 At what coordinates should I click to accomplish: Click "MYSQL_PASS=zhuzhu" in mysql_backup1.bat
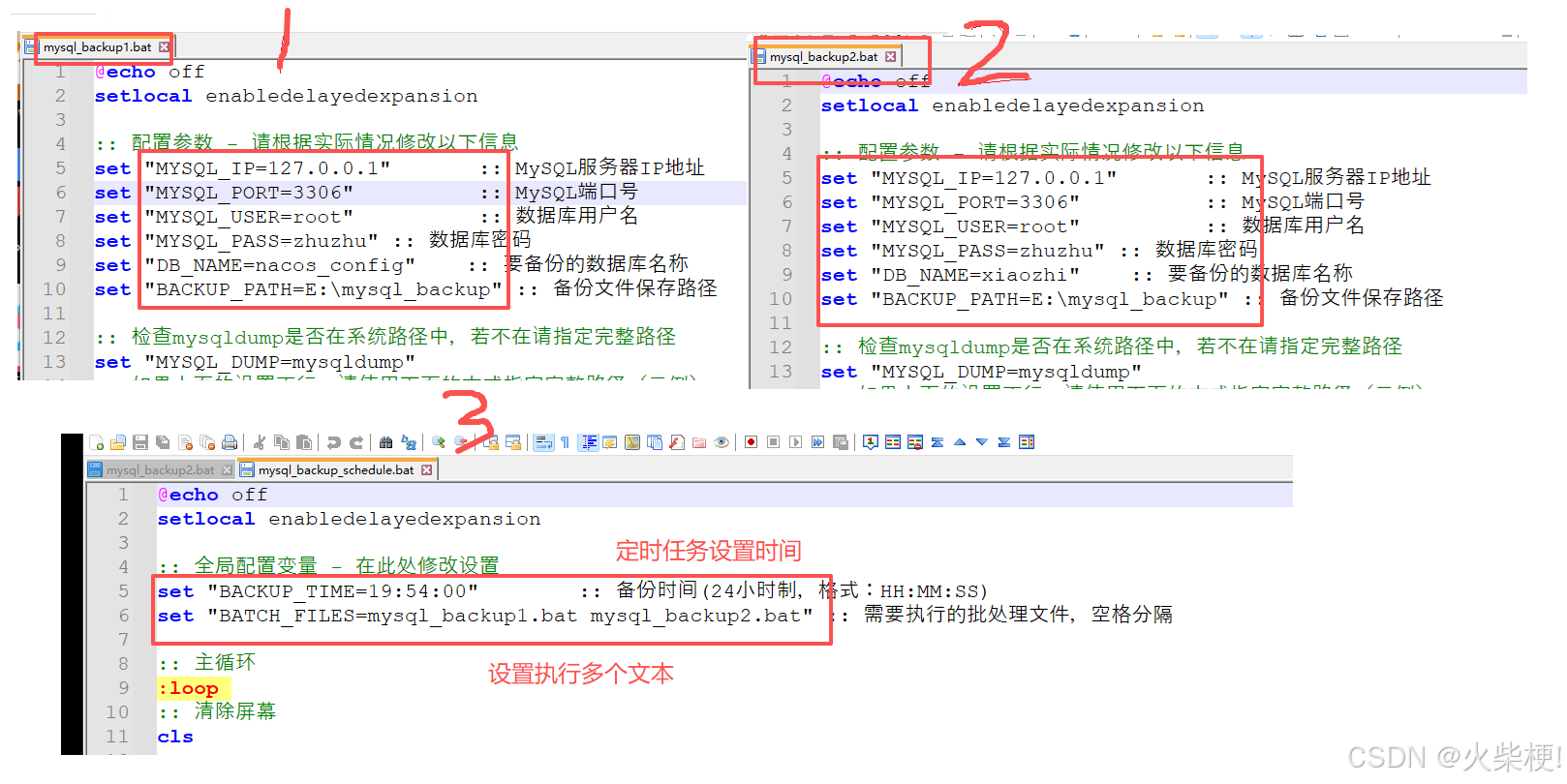261,241
